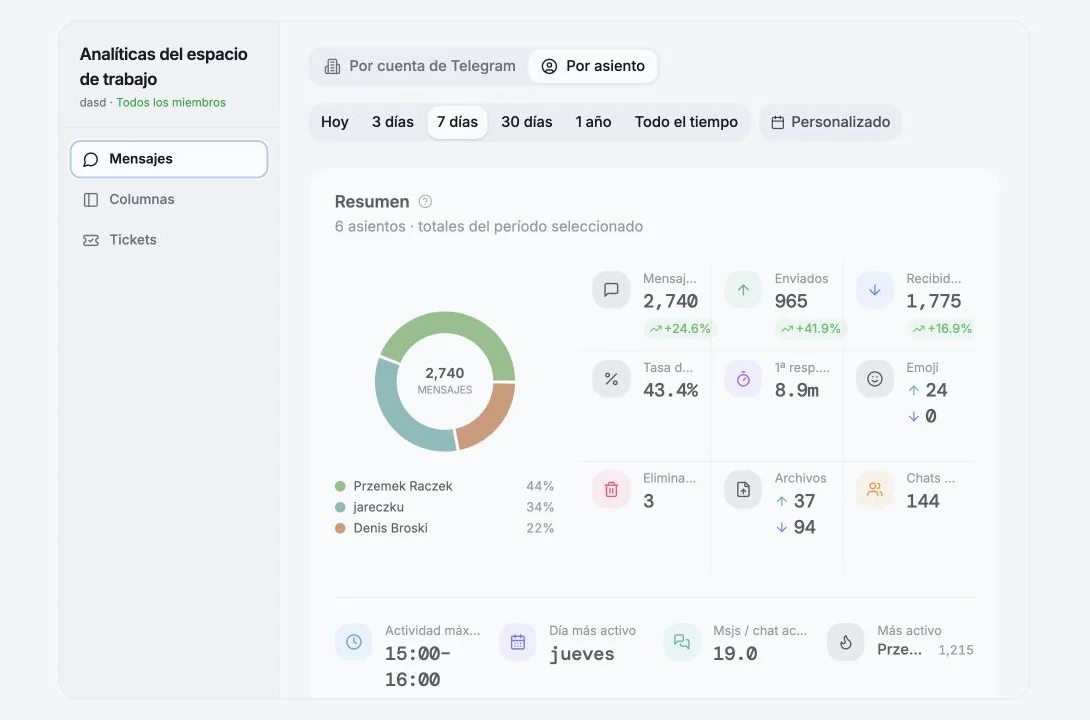The image size is (1090, 720).
Task: Click the percent icon for Tasa d... stat
Action: pyautogui.click(x=611, y=379)
